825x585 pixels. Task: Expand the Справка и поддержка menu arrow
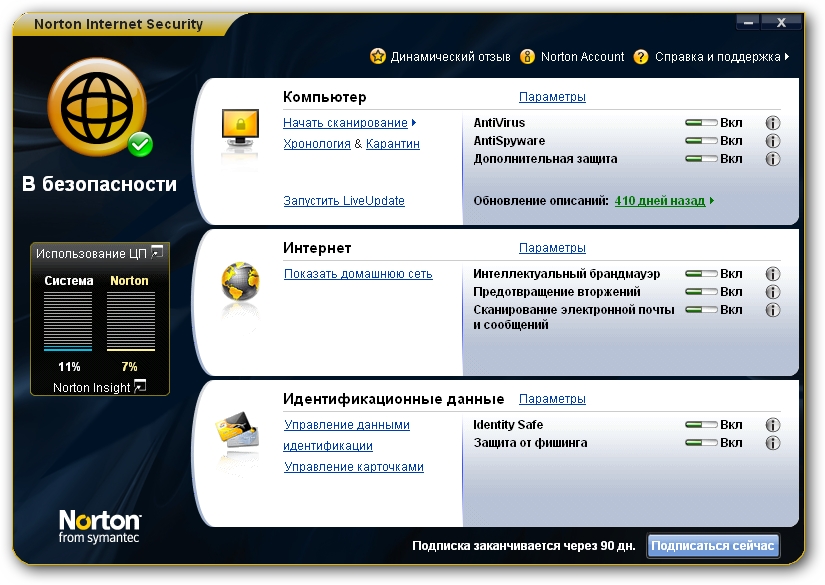click(x=787, y=56)
